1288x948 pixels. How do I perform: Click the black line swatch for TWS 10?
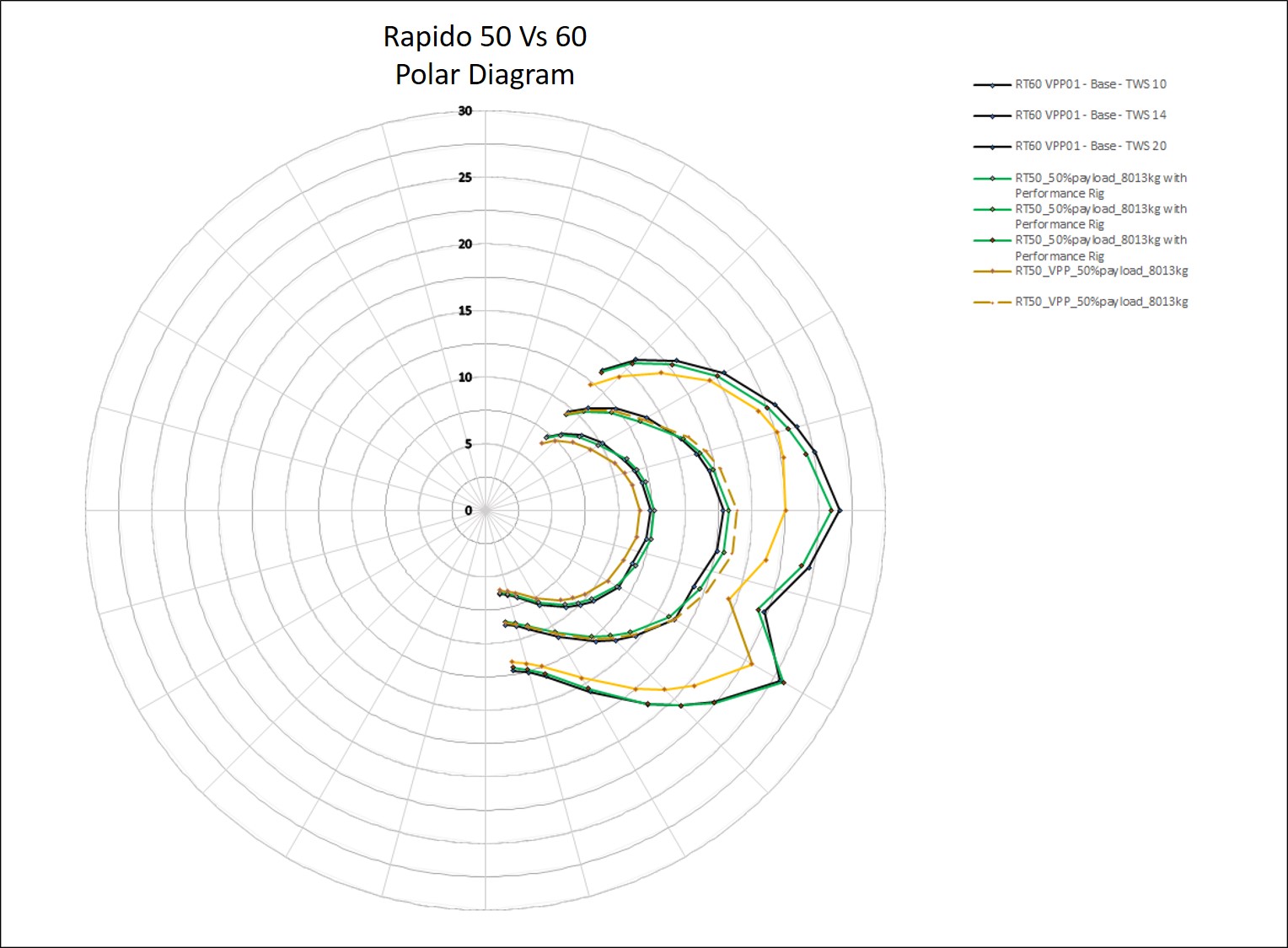[992, 84]
